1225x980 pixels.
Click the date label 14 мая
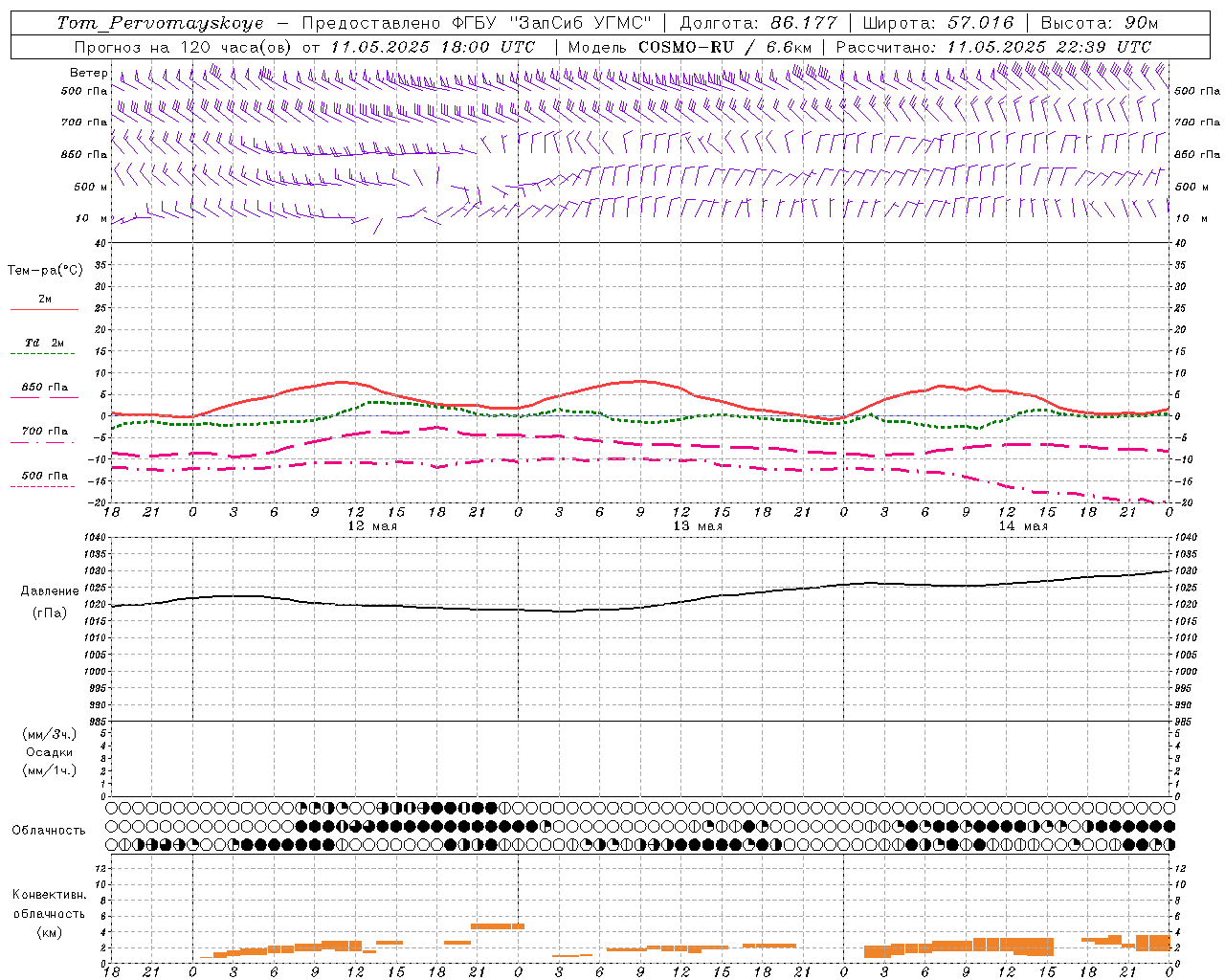click(1023, 526)
